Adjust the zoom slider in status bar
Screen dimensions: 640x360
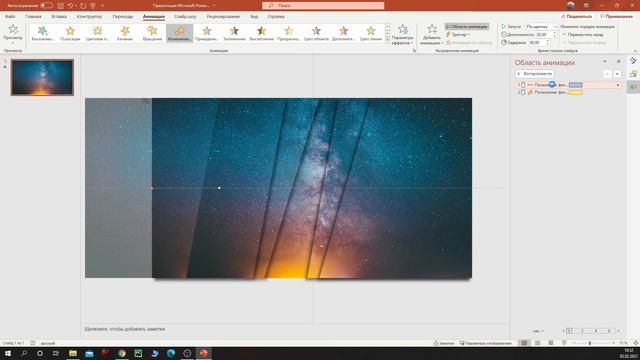point(590,343)
